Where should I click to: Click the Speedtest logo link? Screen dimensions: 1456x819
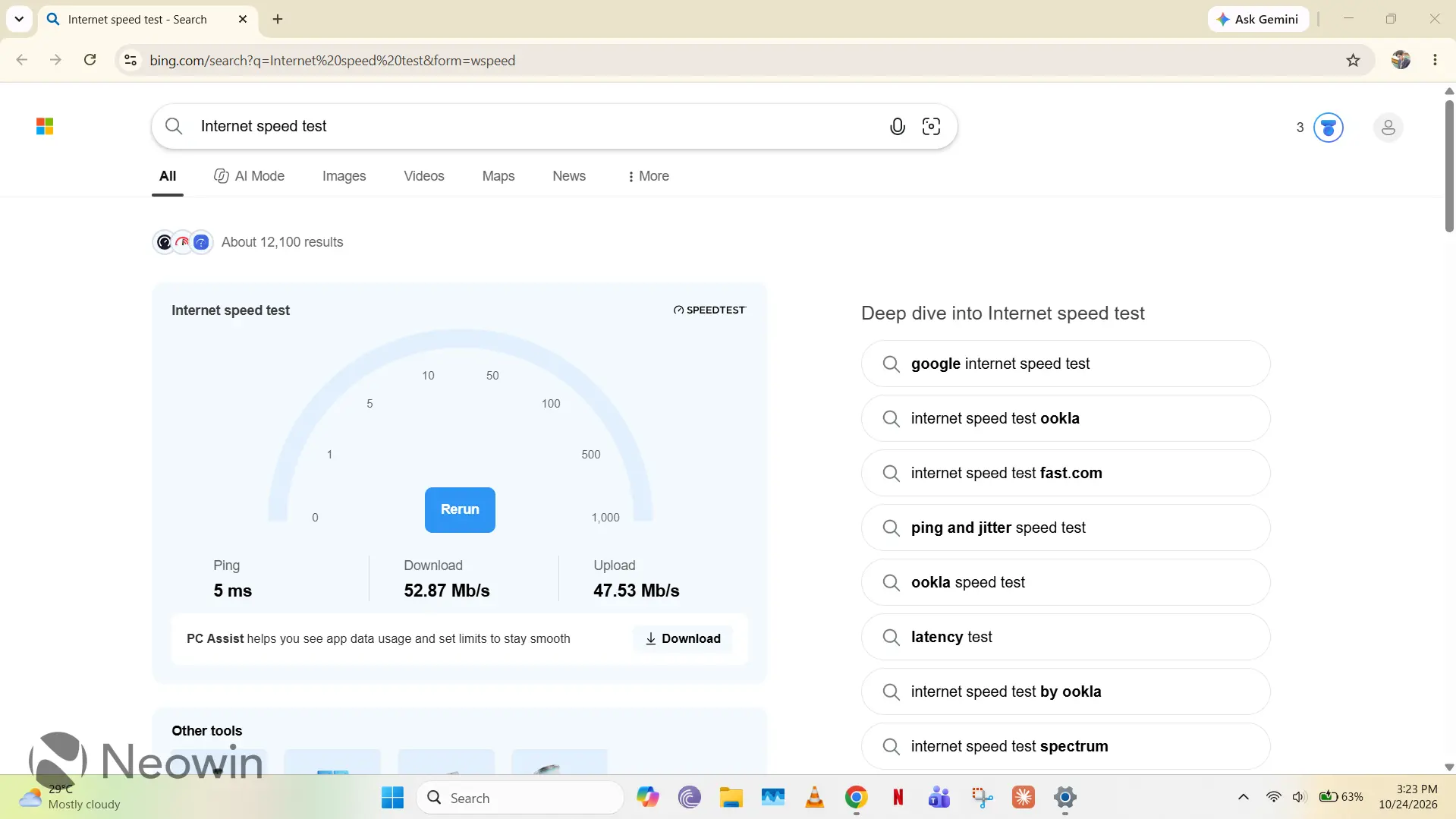[709, 310]
